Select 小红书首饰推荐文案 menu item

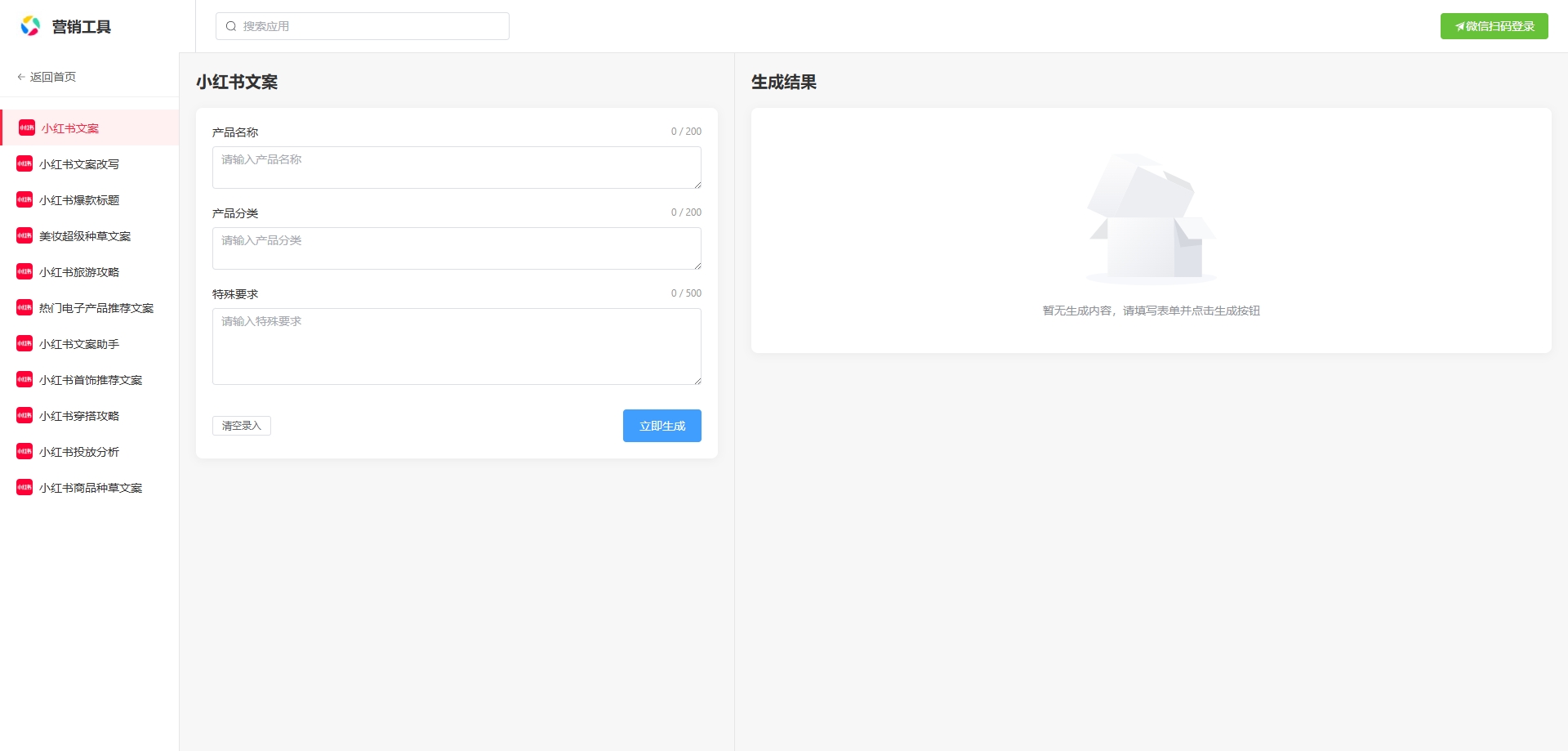91,380
